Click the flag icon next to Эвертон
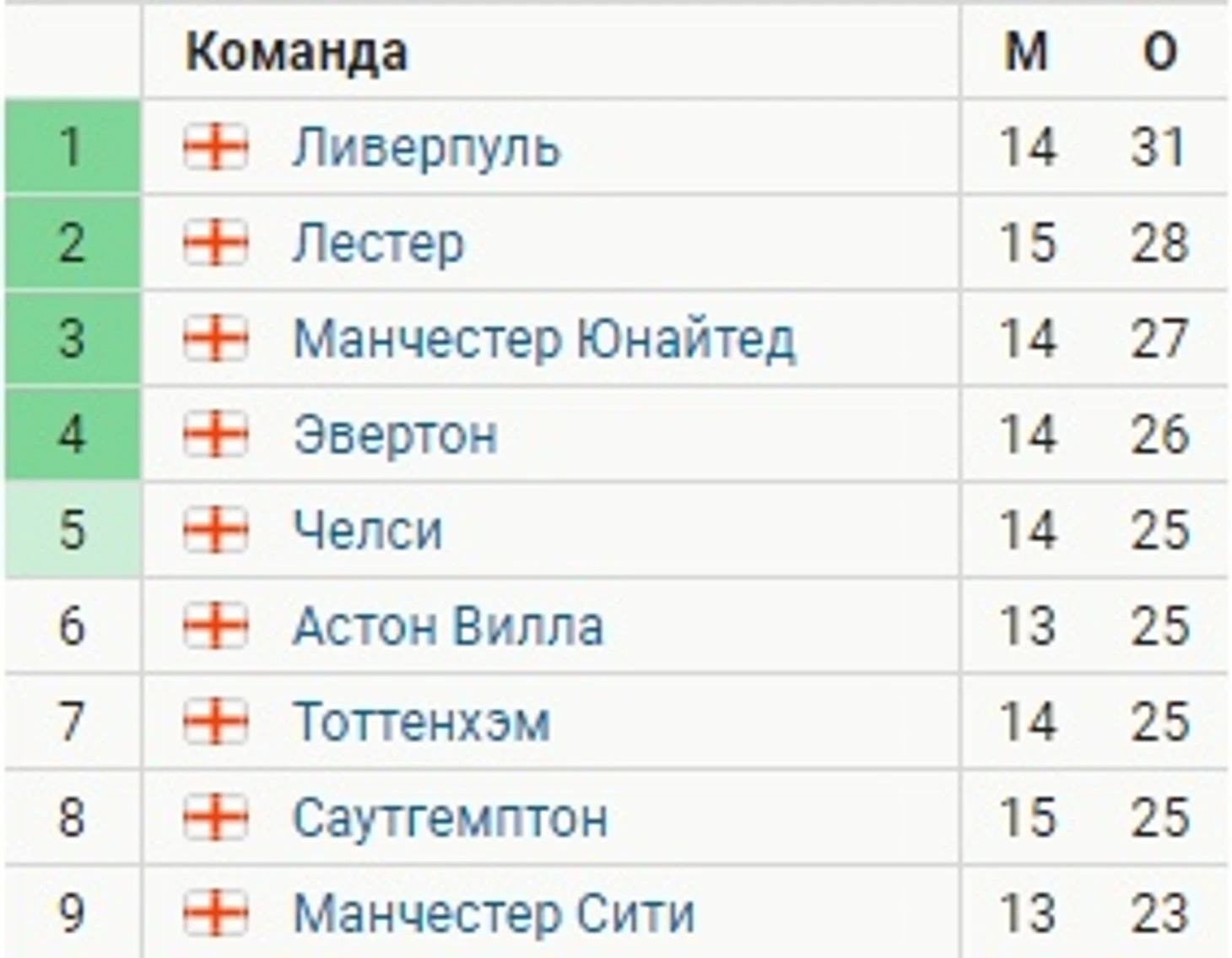This screenshot has height=958, width=1232. click(x=216, y=435)
